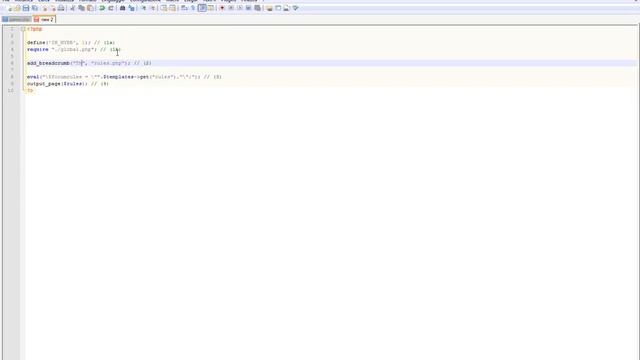This screenshot has height=360, width=640.
Task: Click the Run Macro Multiple Times icon
Action: click(x=248, y=8)
